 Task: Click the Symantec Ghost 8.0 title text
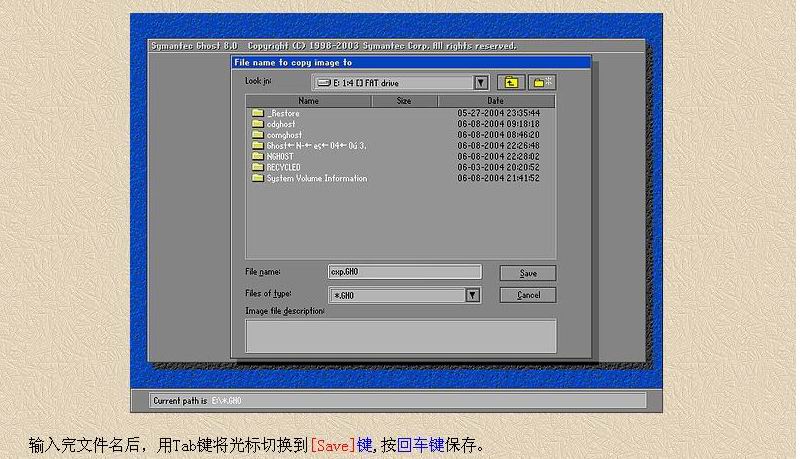coord(194,46)
